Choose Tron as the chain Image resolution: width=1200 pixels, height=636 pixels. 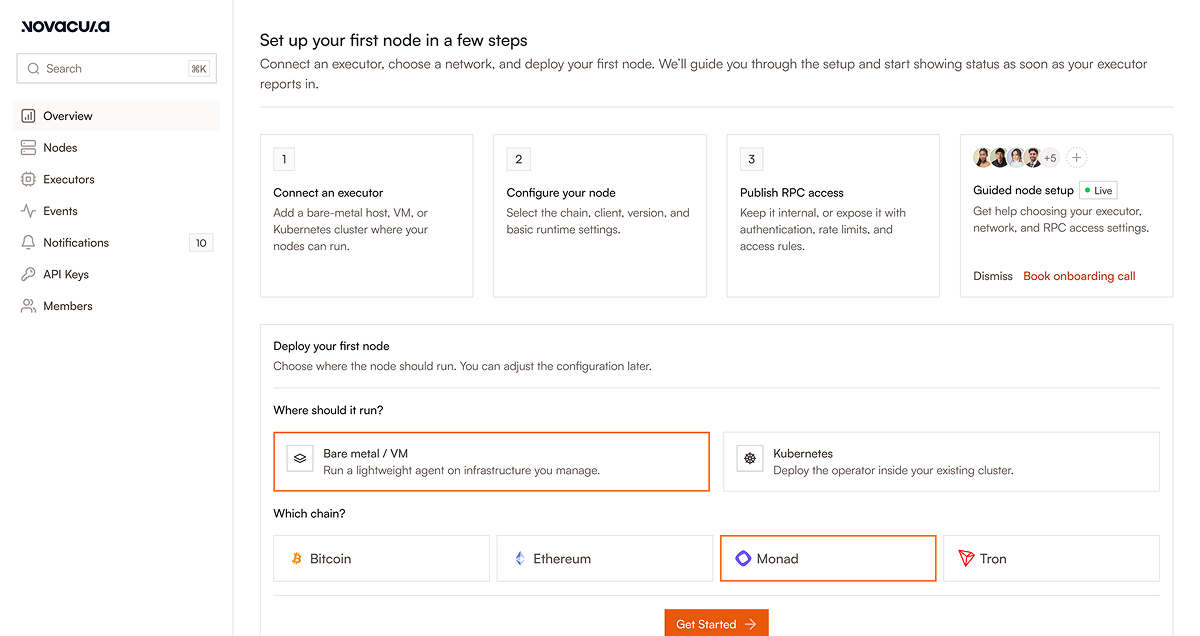point(1051,559)
